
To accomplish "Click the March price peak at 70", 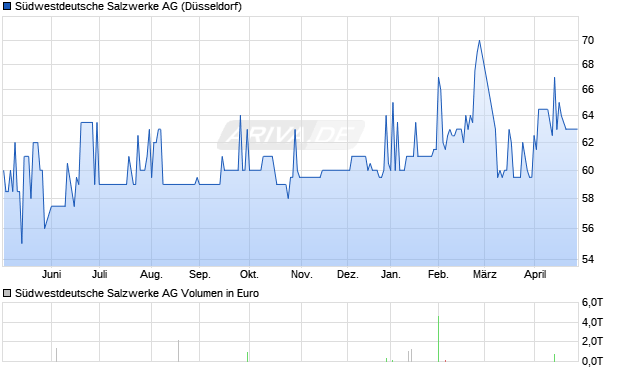I will (x=479, y=41).
